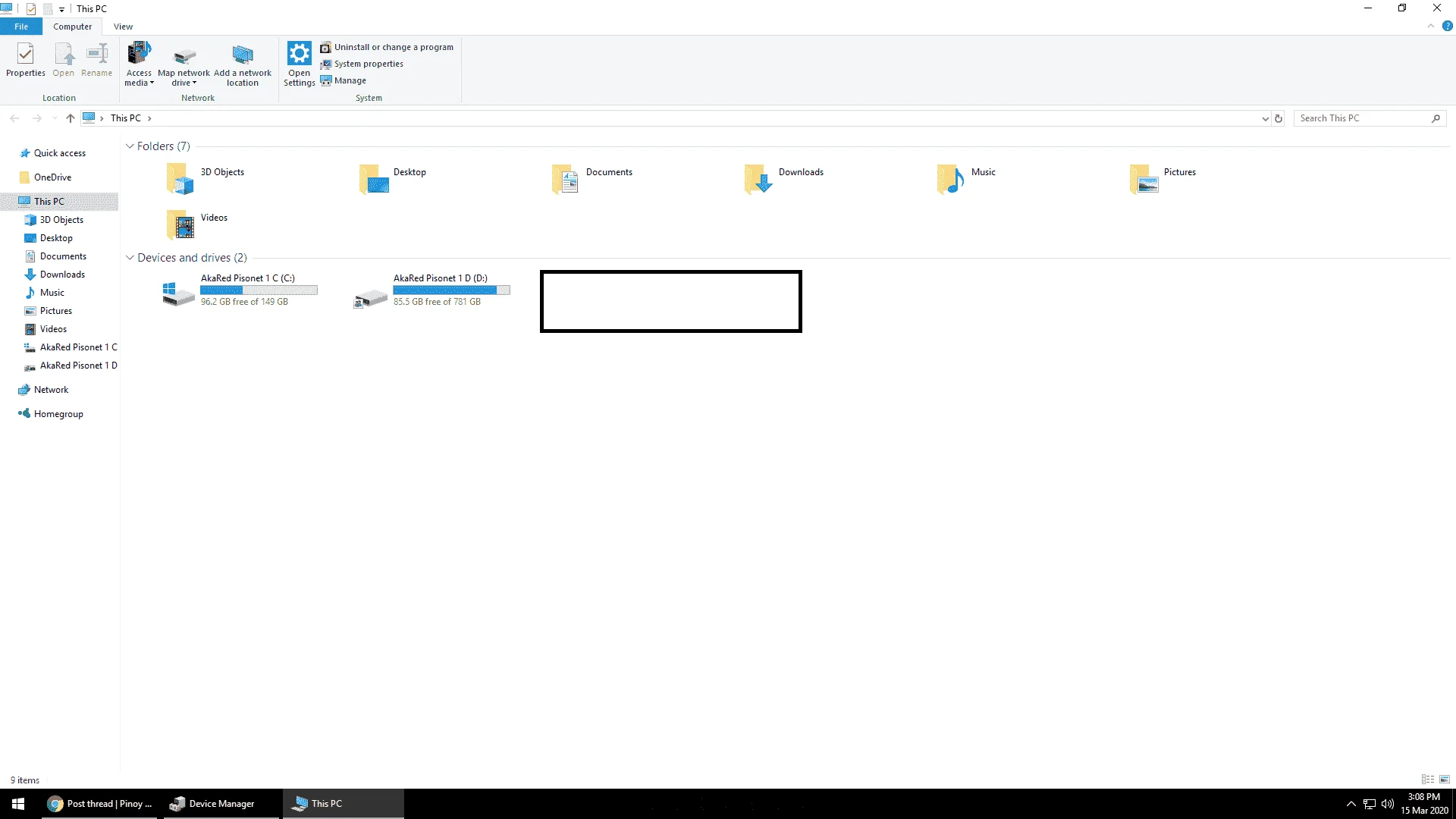This screenshot has width=1456, height=819.
Task: Click the C: drive usage bar
Action: pos(259,290)
